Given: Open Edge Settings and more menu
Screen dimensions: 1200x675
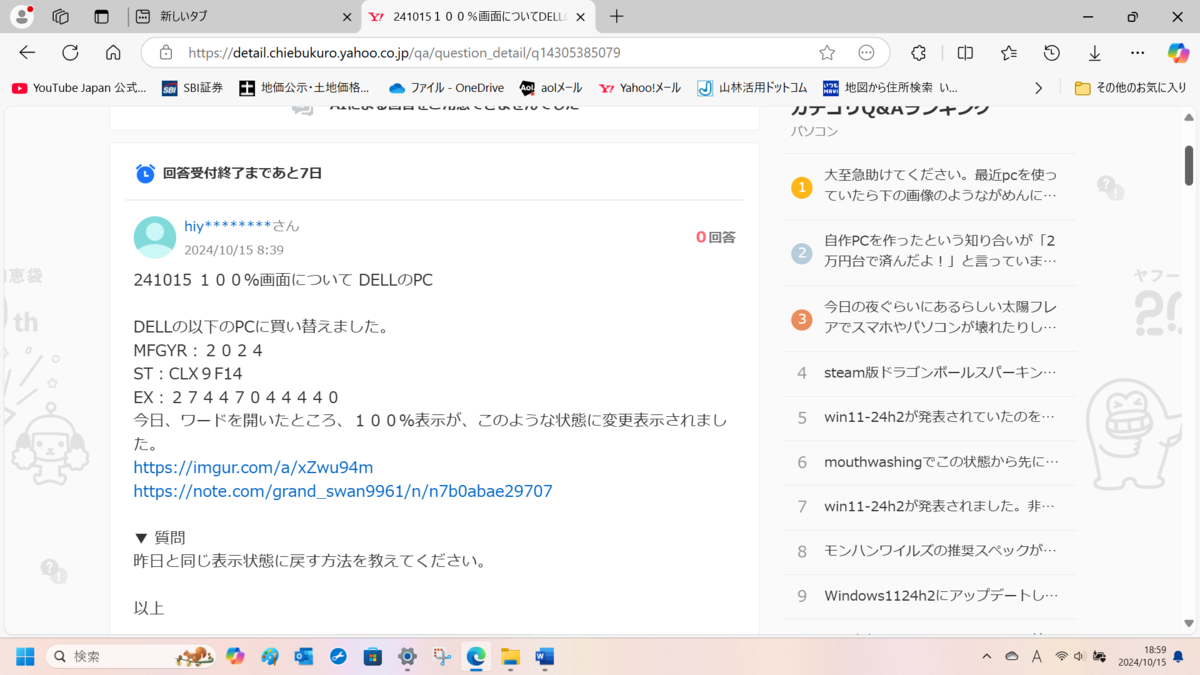Looking at the screenshot, I should click(x=1138, y=53).
